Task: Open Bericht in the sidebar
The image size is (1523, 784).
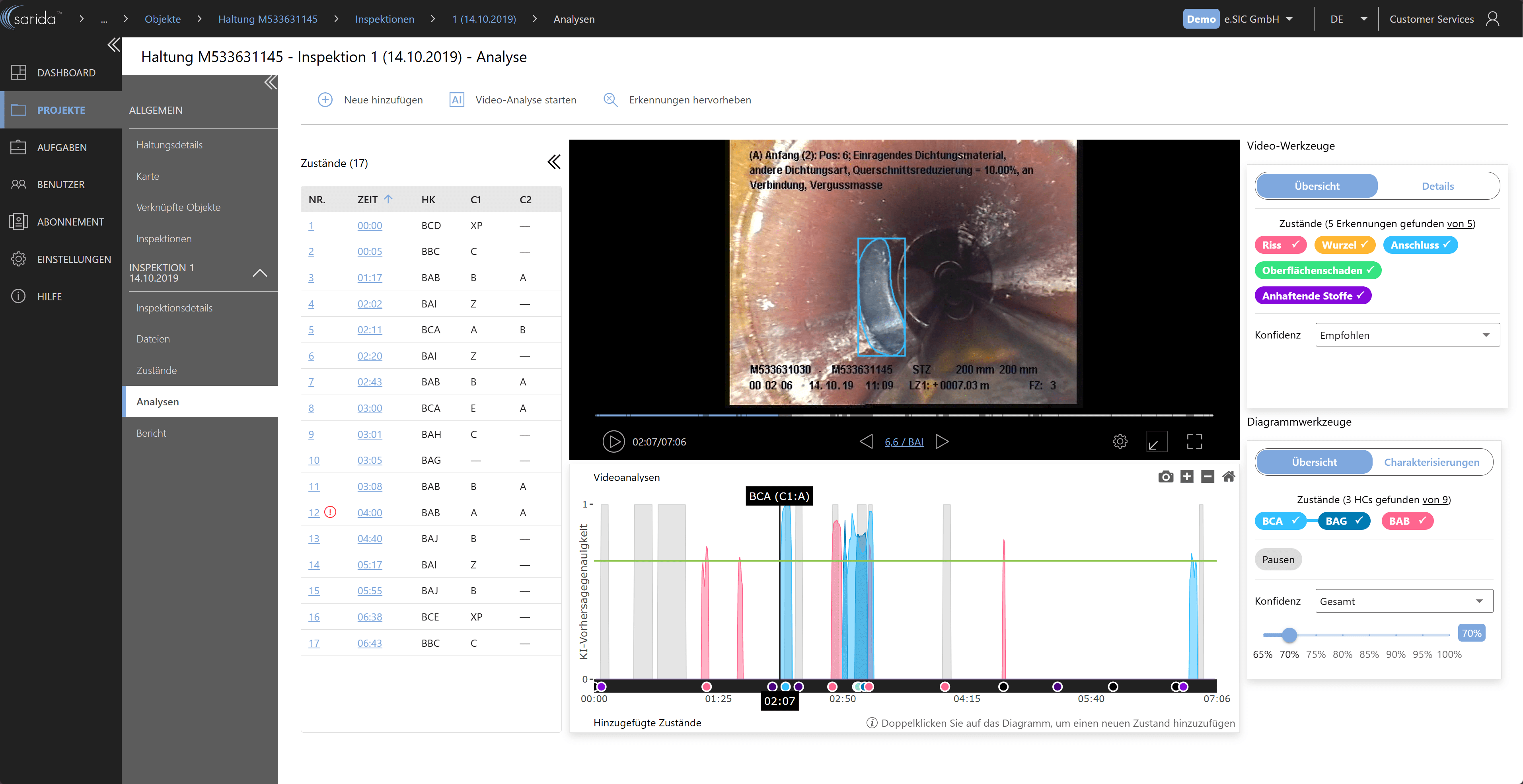Action: click(151, 434)
